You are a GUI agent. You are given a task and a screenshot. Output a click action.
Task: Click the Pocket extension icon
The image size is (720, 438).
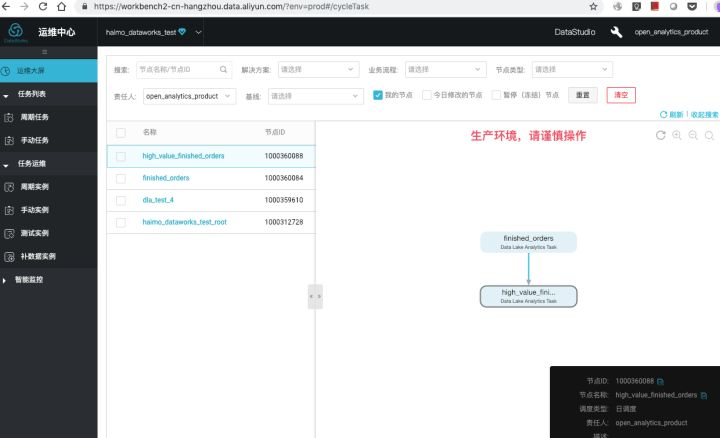[x=692, y=6]
